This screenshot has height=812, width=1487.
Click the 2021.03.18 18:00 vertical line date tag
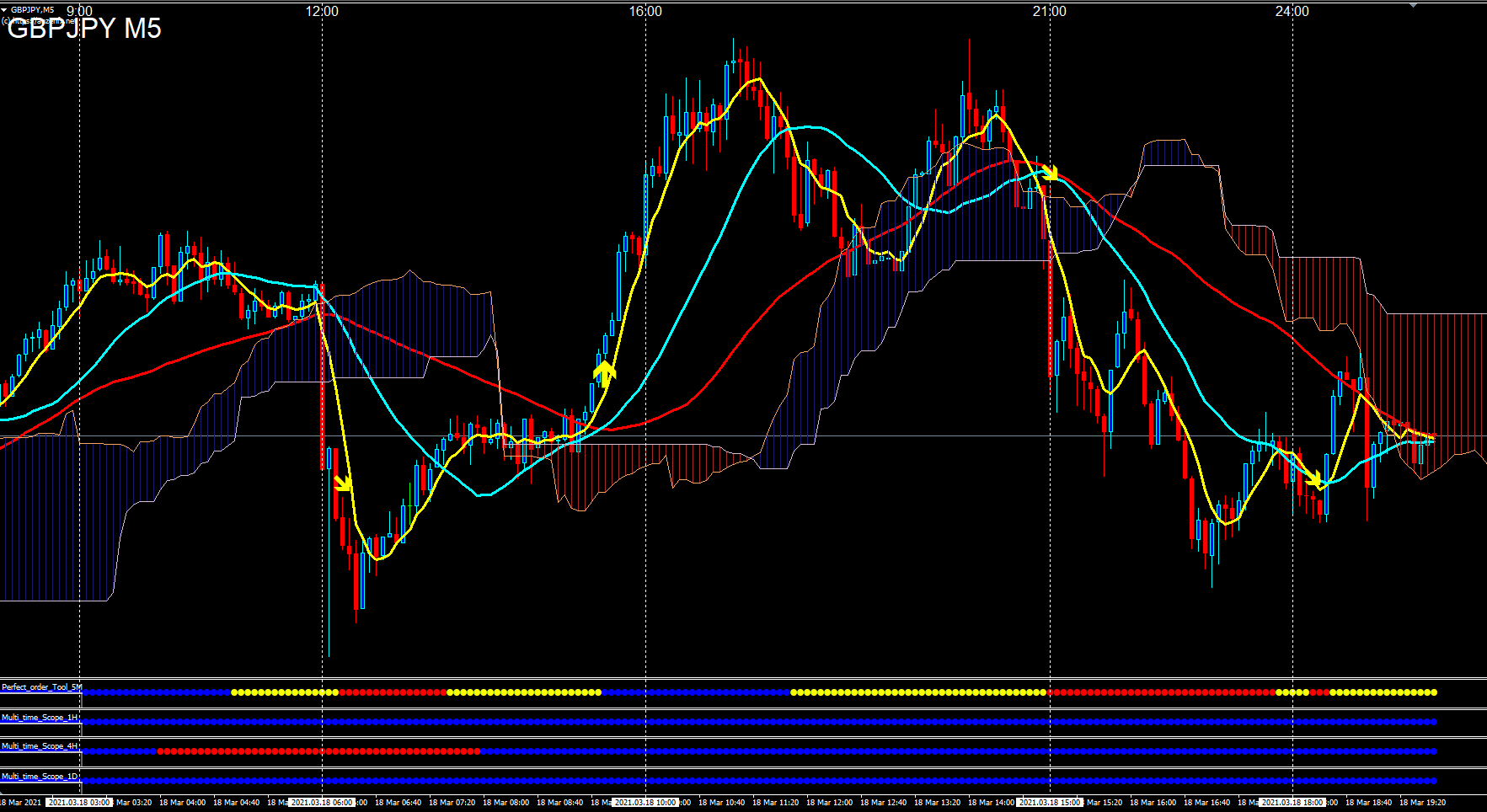(x=1292, y=803)
